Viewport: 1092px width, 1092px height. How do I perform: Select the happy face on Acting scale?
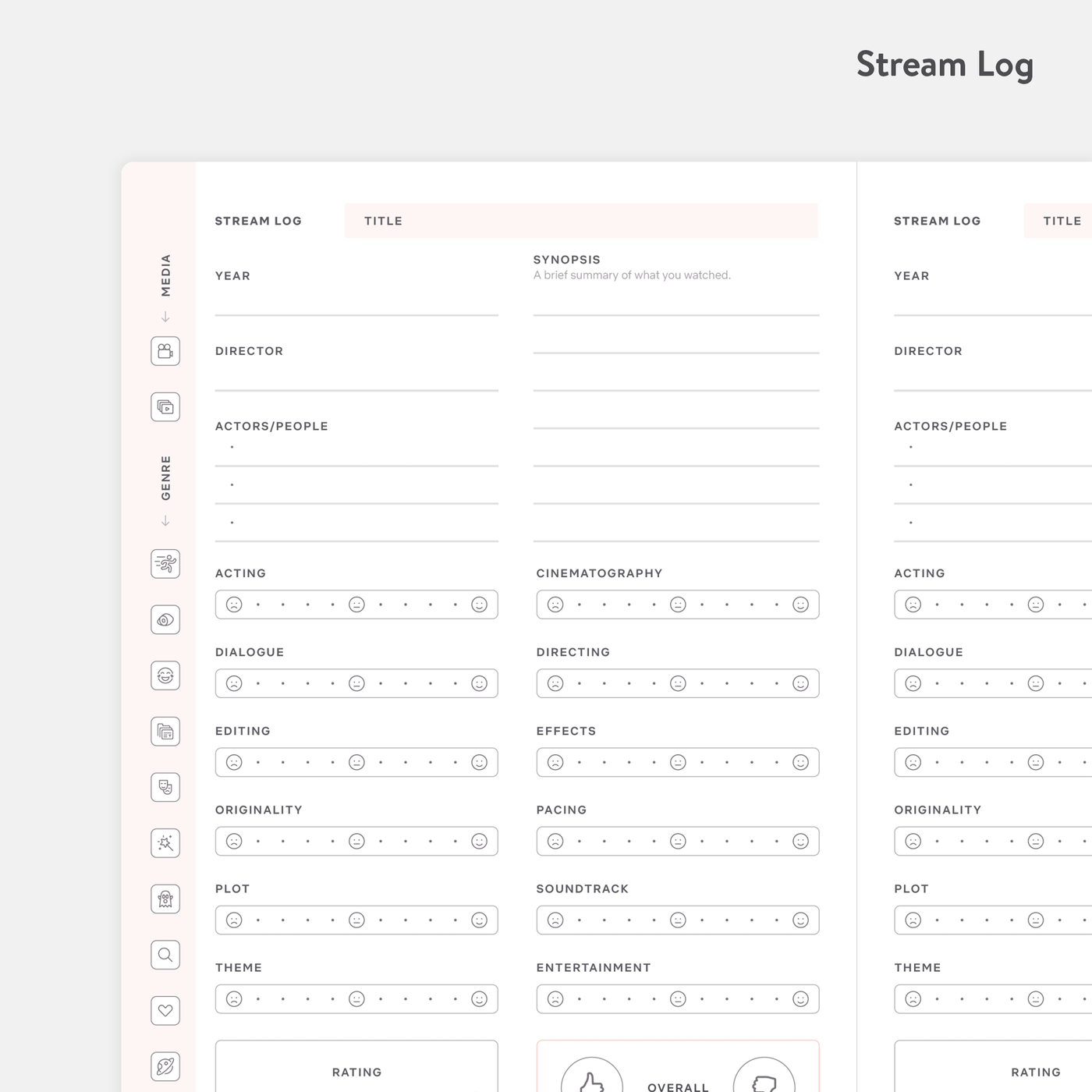(480, 604)
